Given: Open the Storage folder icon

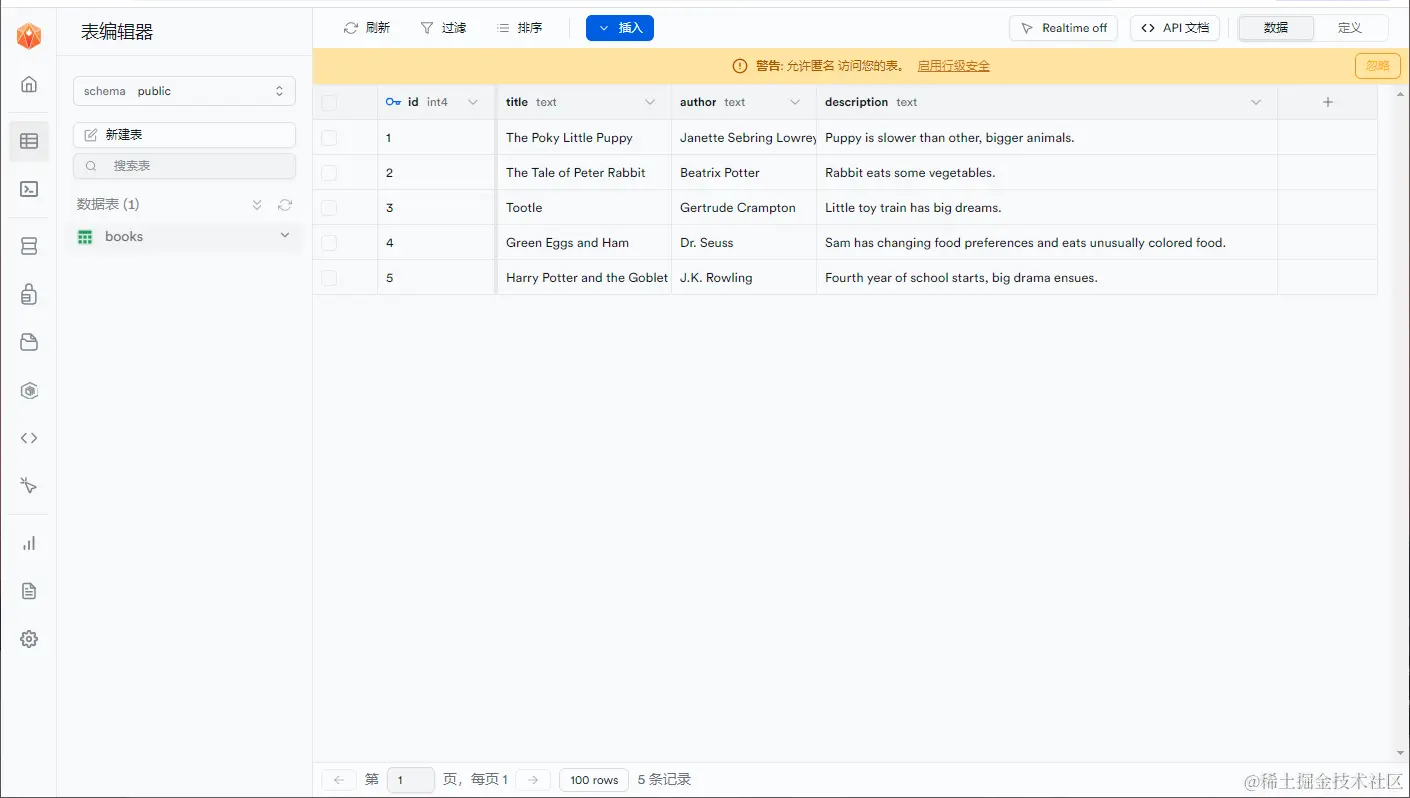Looking at the screenshot, I should (29, 342).
